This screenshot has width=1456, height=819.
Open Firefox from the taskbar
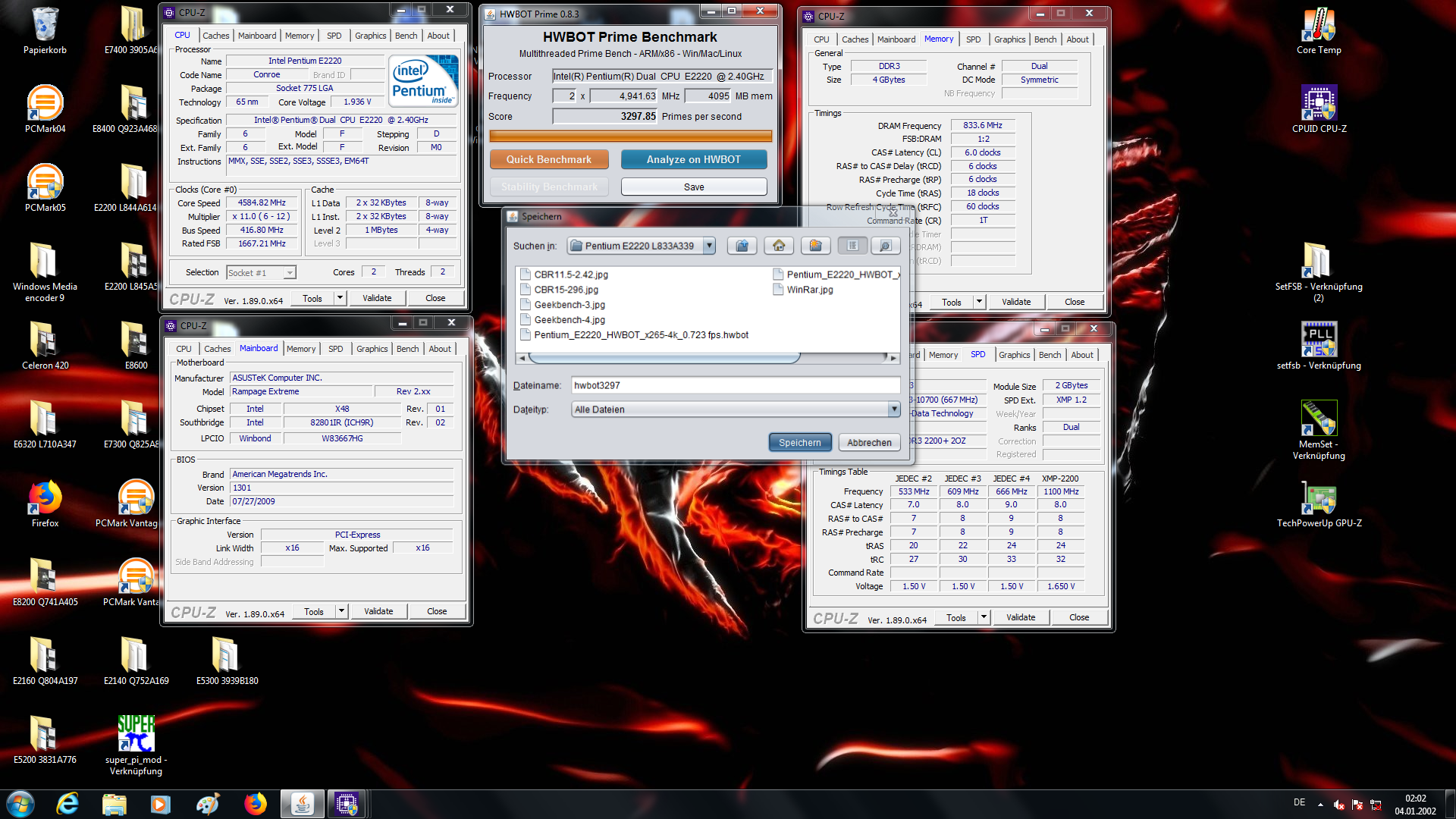[x=256, y=804]
